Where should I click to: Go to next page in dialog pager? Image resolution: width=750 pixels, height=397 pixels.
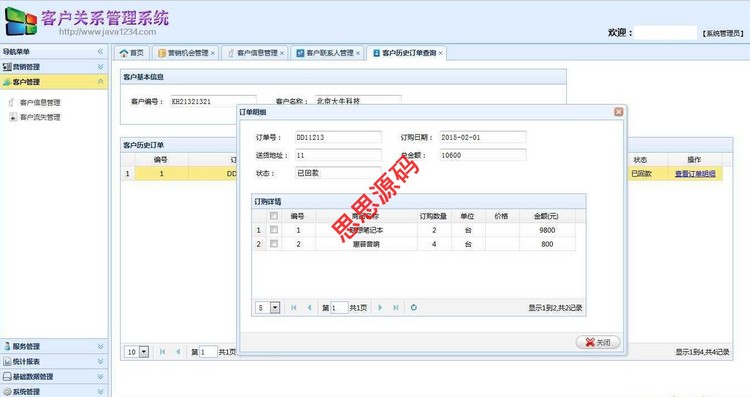pyautogui.click(x=380, y=308)
